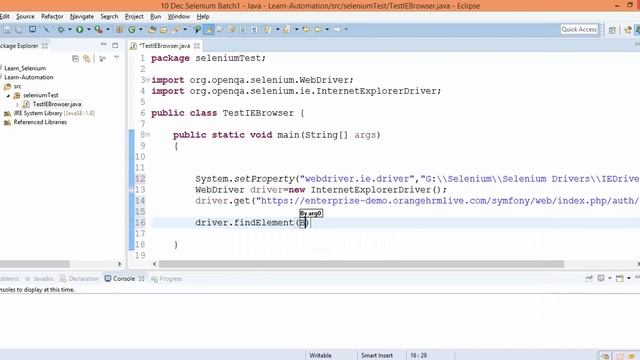Screen dimensions: 640x360
Task: Collapse the seleniumTest package node
Action: [x=8, y=95]
